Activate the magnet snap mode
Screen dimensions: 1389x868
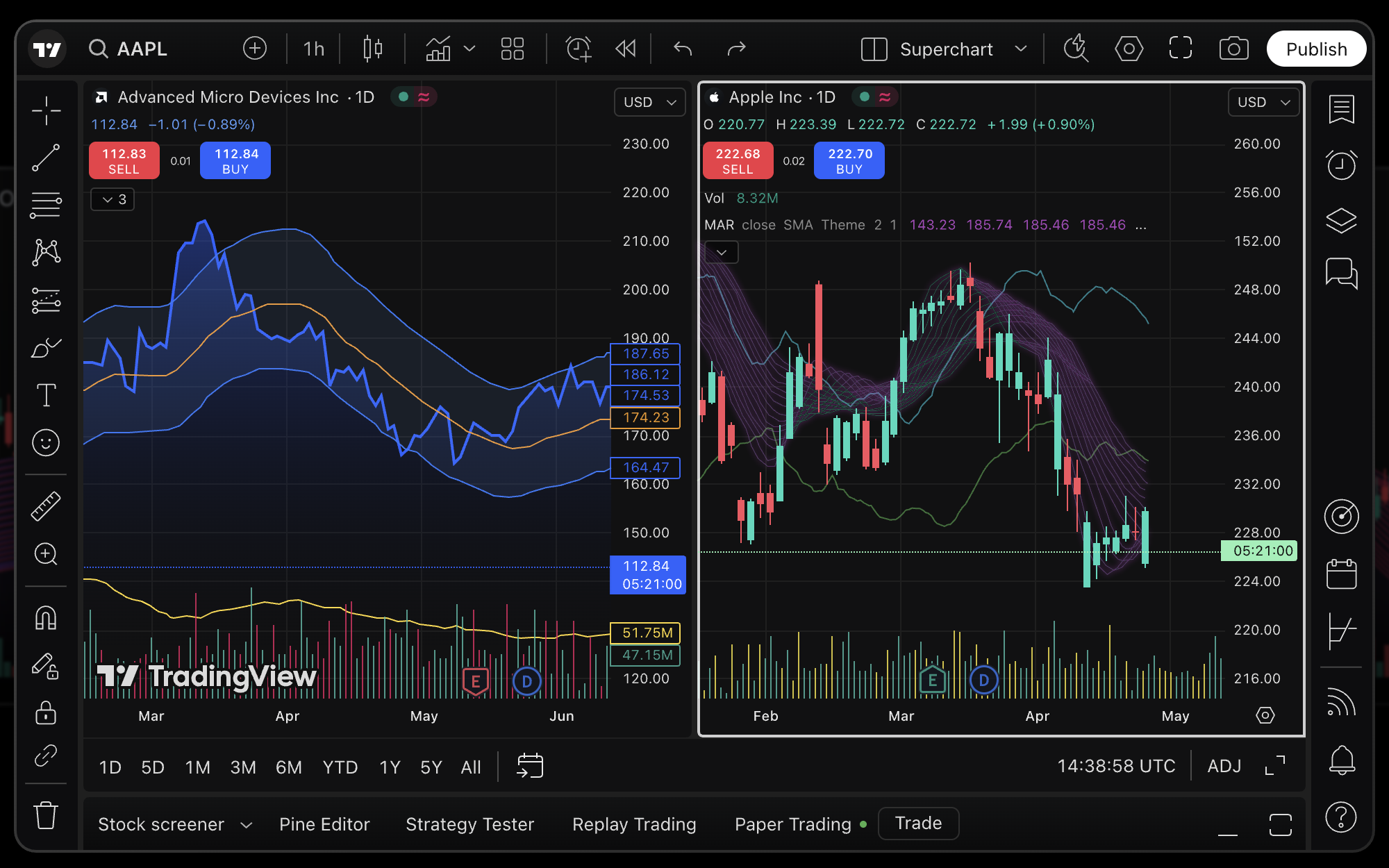pos(46,617)
